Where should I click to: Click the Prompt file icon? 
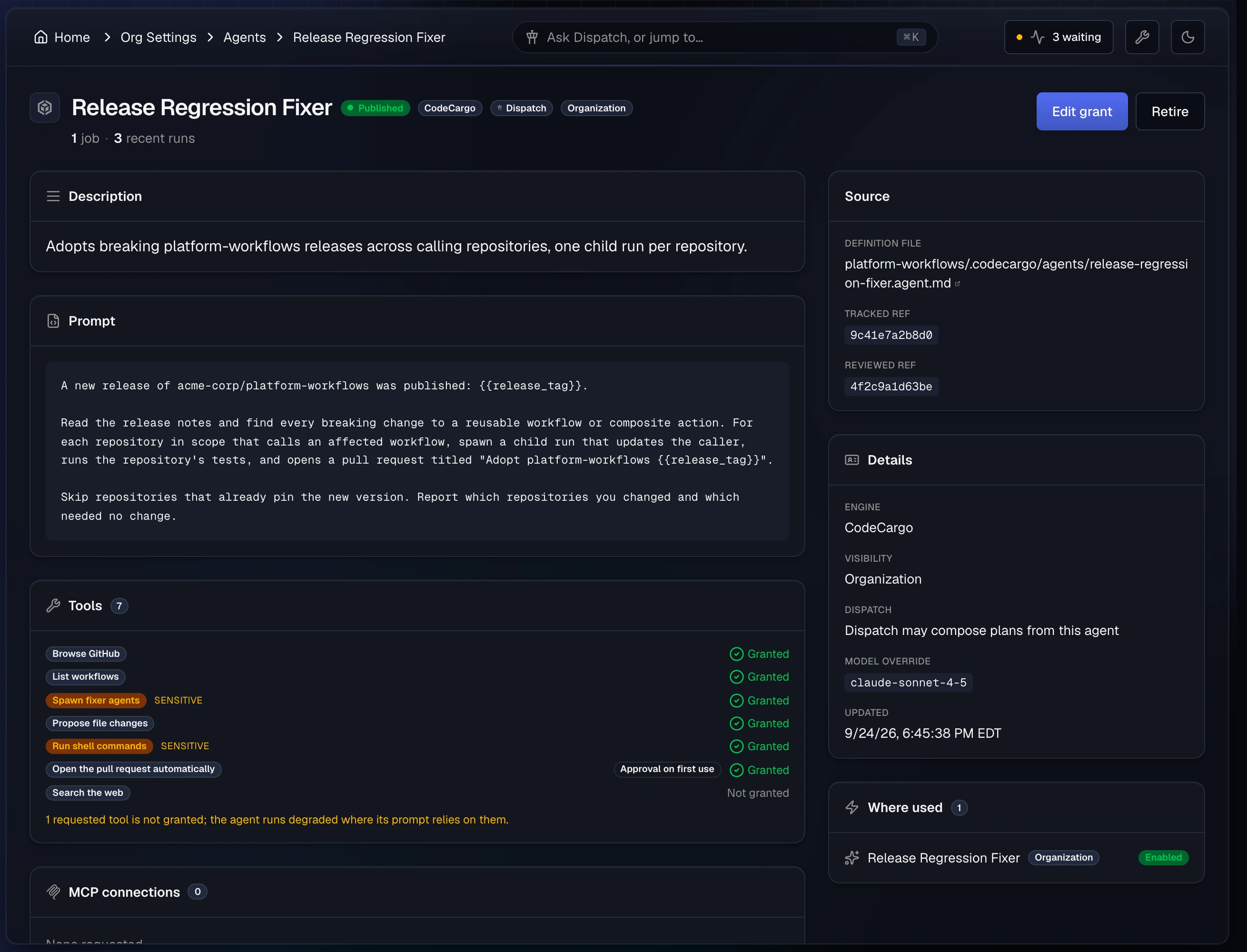(53, 321)
